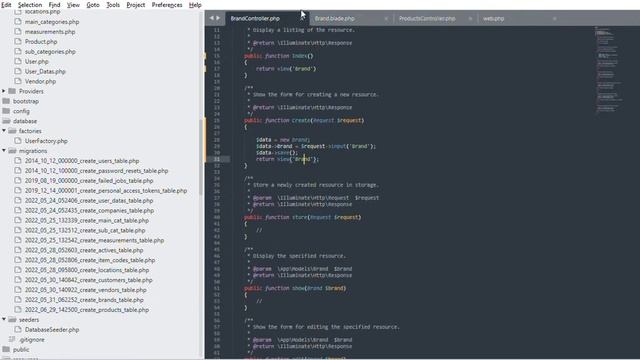This screenshot has width=640, height=360.
Task: Click the bootstrap folder icon
Action: click(6, 101)
